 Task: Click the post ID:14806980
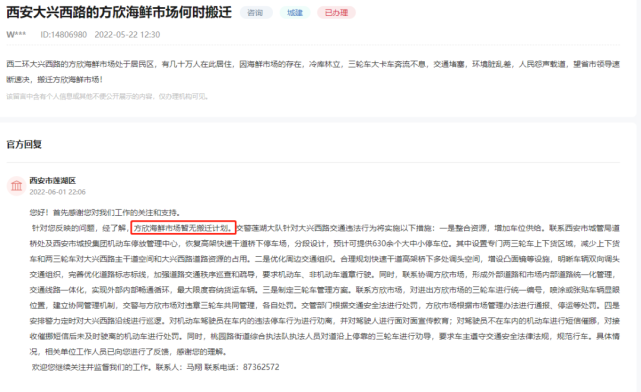point(63,35)
